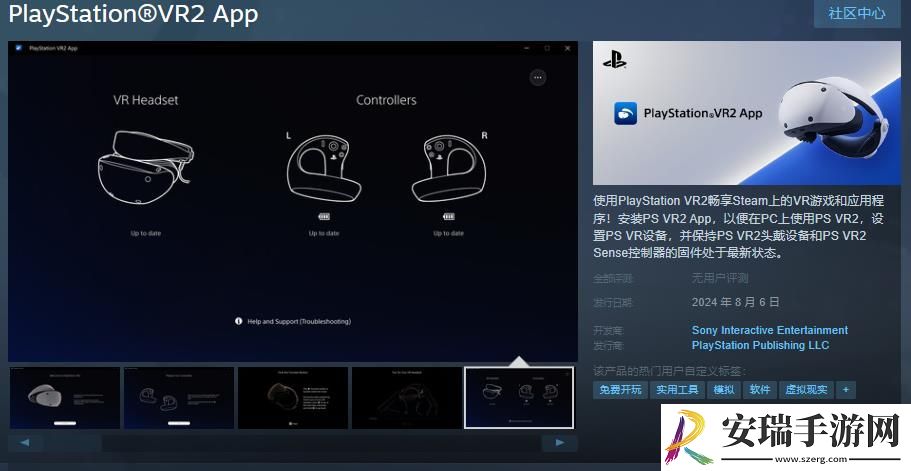This screenshot has height=471, width=911.
Task: Select the fifth highlighted screenshot thumbnail
Action: click(519, 398)
